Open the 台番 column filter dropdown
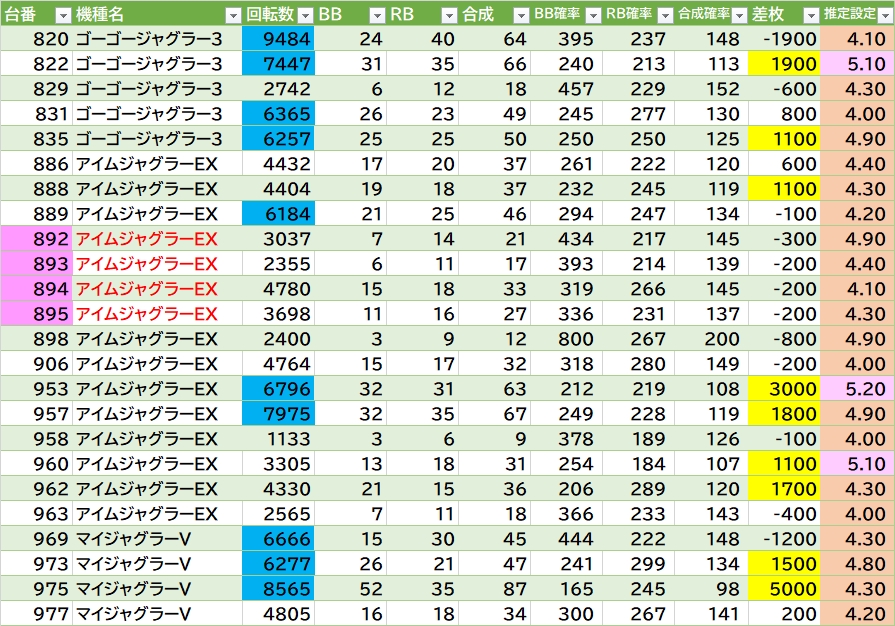The height and width of the screenshot is (626, 895). (63, 15)
